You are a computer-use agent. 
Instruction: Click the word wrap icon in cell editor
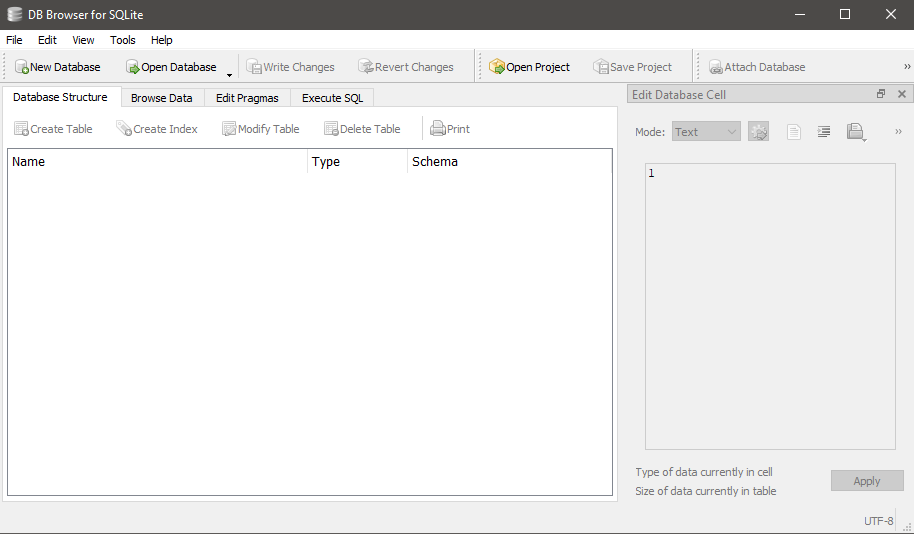pos(824,132)
